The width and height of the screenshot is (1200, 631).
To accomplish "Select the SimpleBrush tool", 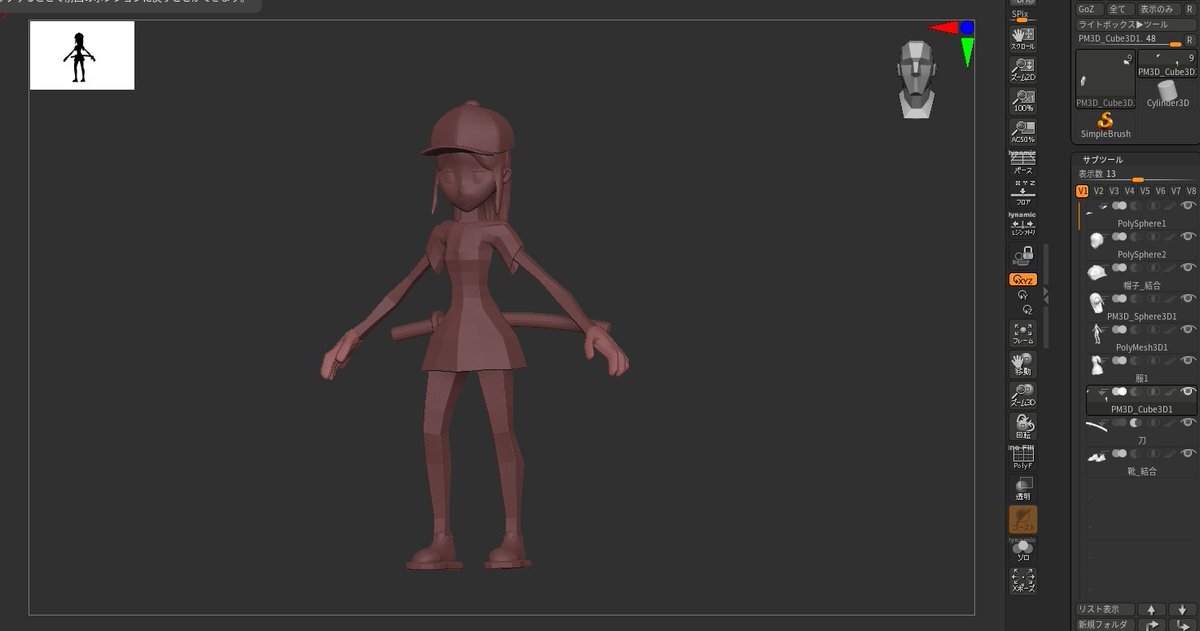I will [1105, 125].
